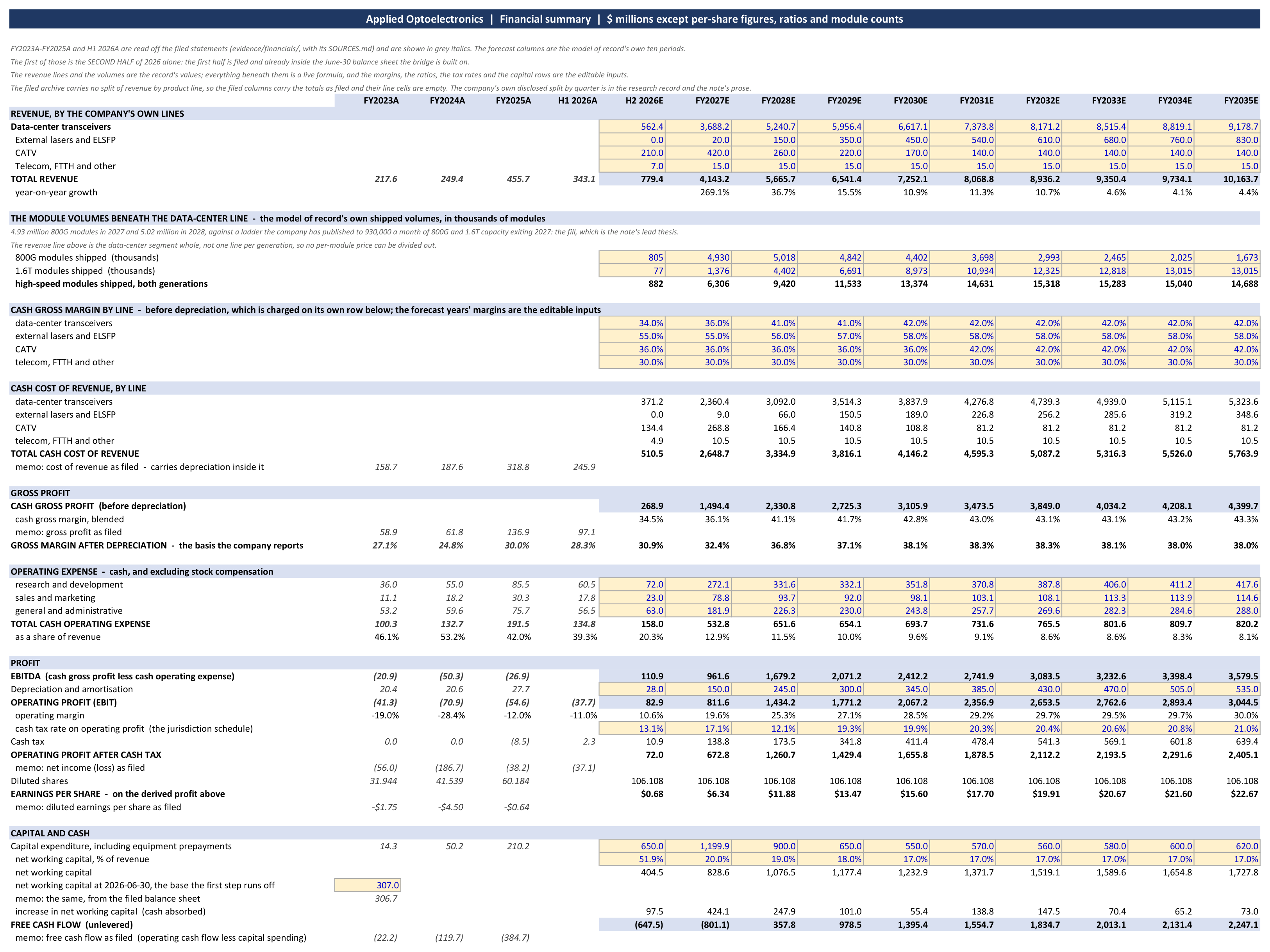Click the H2 2026E column header

pyautogui.click(x=644, y=100)
